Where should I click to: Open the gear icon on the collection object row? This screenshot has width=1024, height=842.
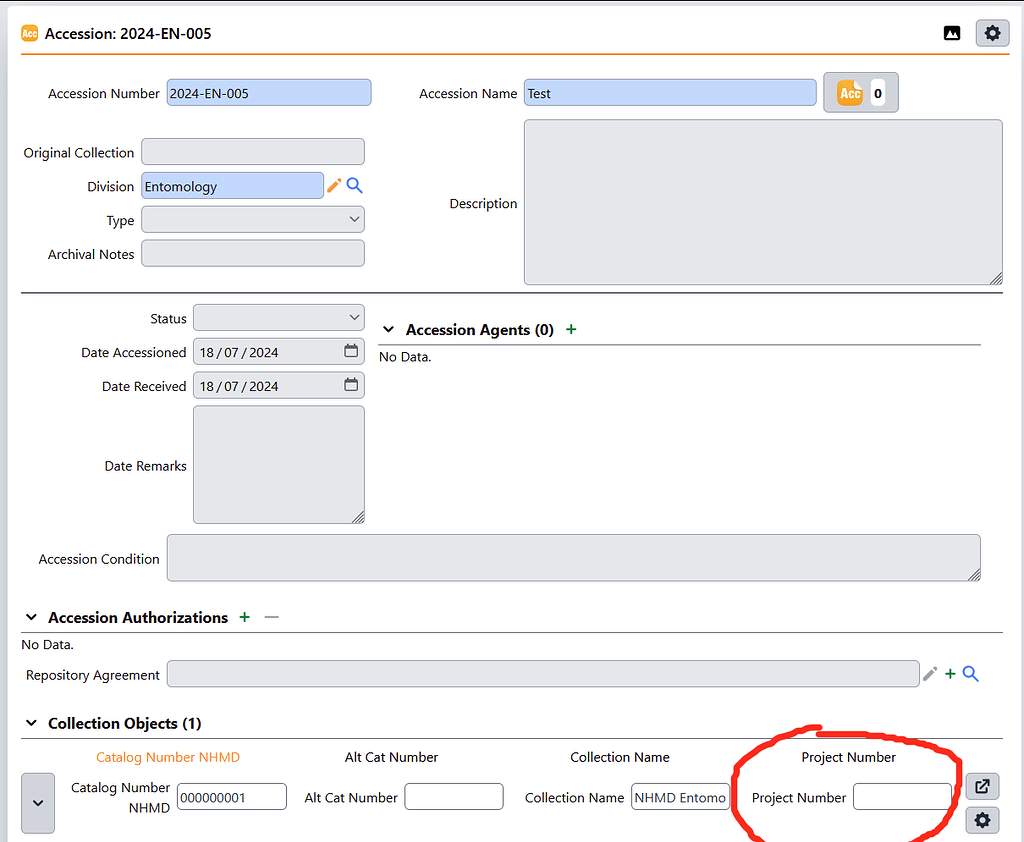(x=982, y=820)
